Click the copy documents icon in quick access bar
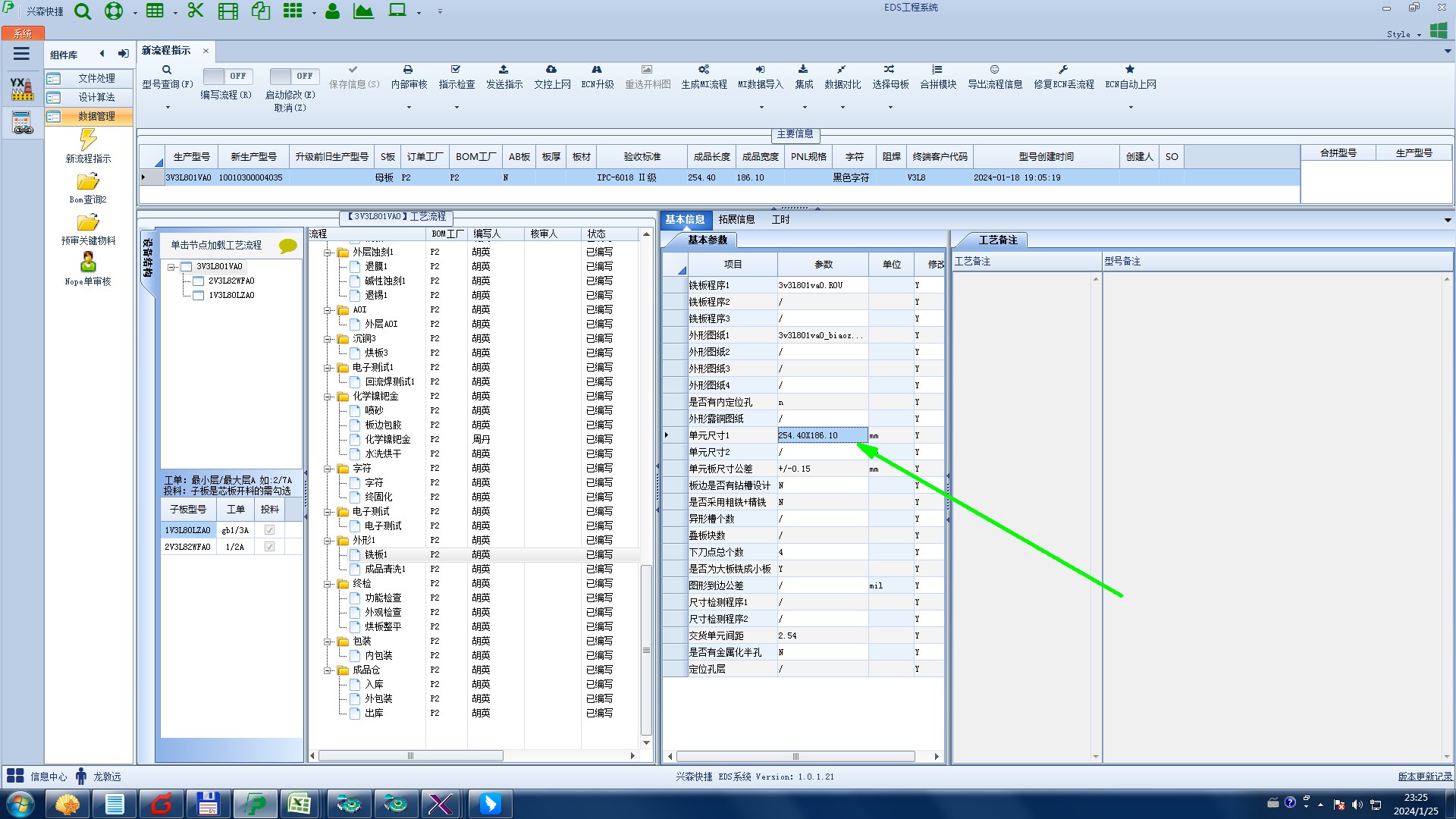The image size is (1456, 819). point(261,11)
